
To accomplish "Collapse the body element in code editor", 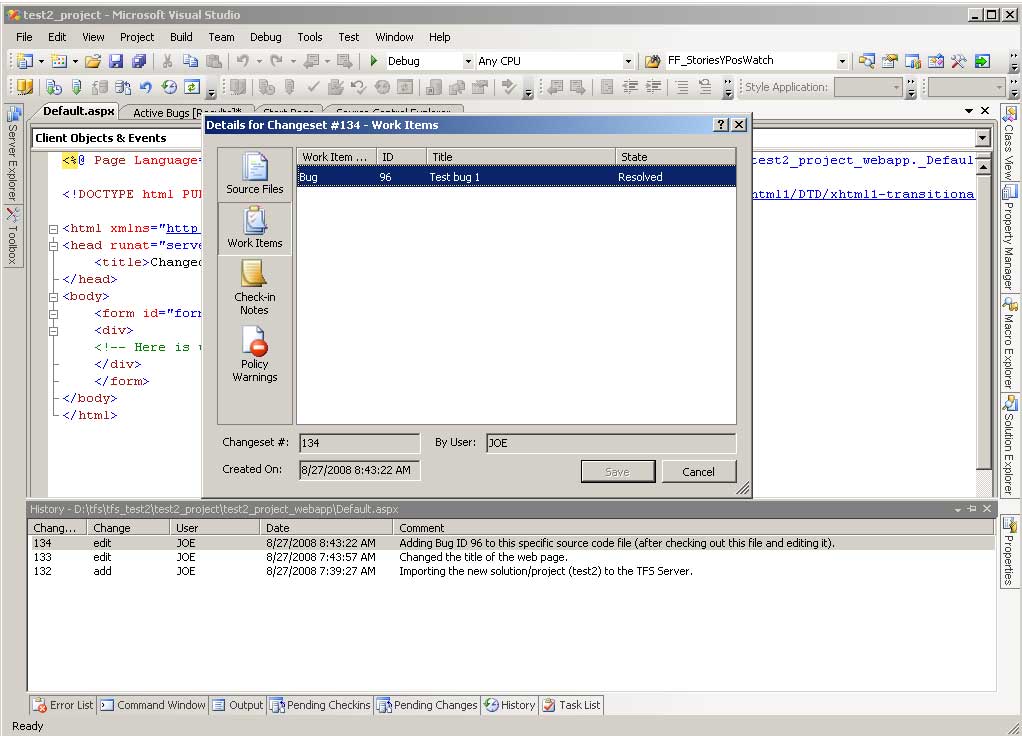I will (x=53, y=297).
